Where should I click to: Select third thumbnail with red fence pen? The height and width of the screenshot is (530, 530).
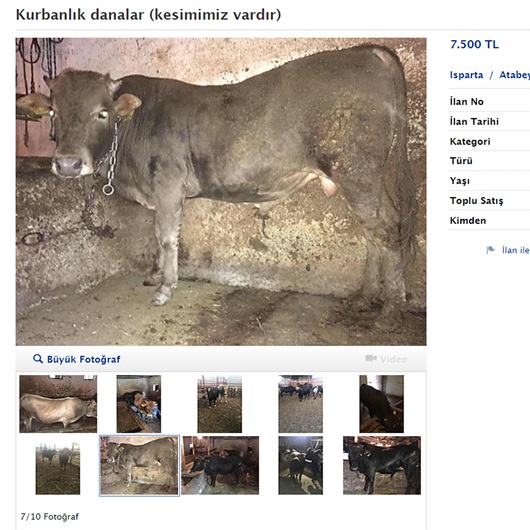point(220,404)
